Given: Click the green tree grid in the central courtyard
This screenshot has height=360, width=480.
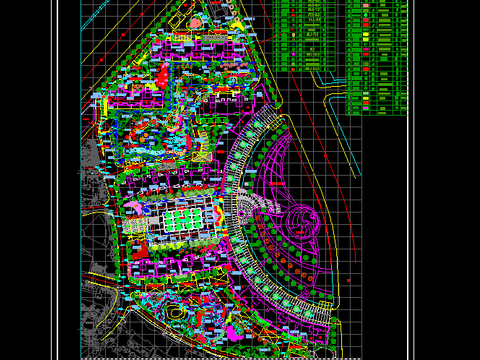Looking at the screenshot, I should pyautogui.click(x=183, y=220).
